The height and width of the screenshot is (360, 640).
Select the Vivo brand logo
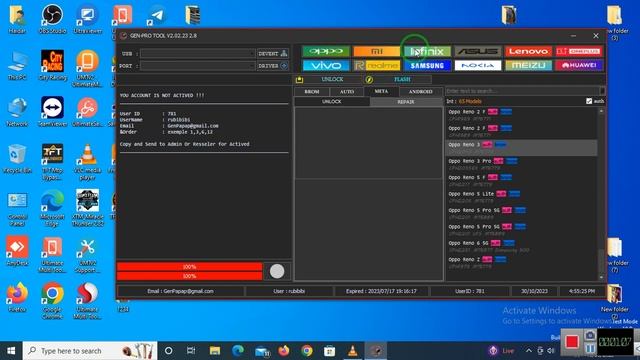pos(326,65)
